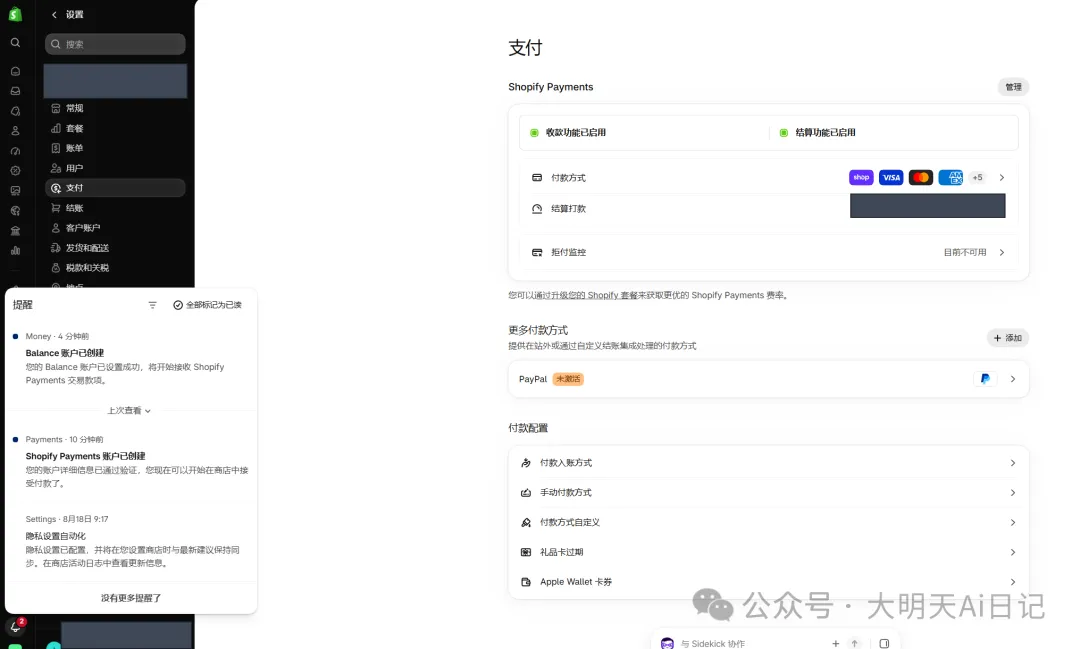Open Analytics bar chart icon in rail
This screenshot has width=1080, height=649.
pyautogui.click(x=15, y=251)
